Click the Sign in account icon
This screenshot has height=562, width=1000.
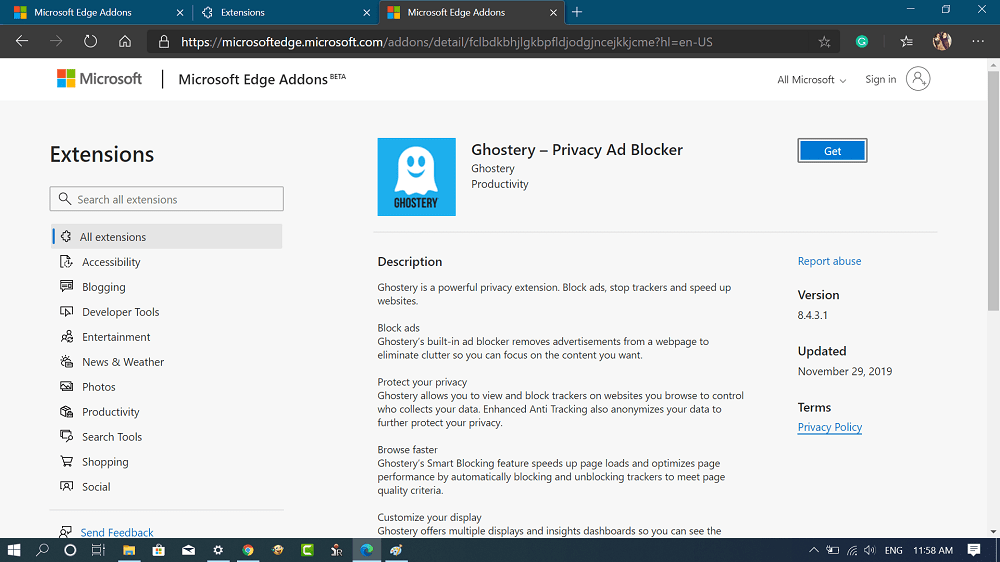(x=918, y=79)
